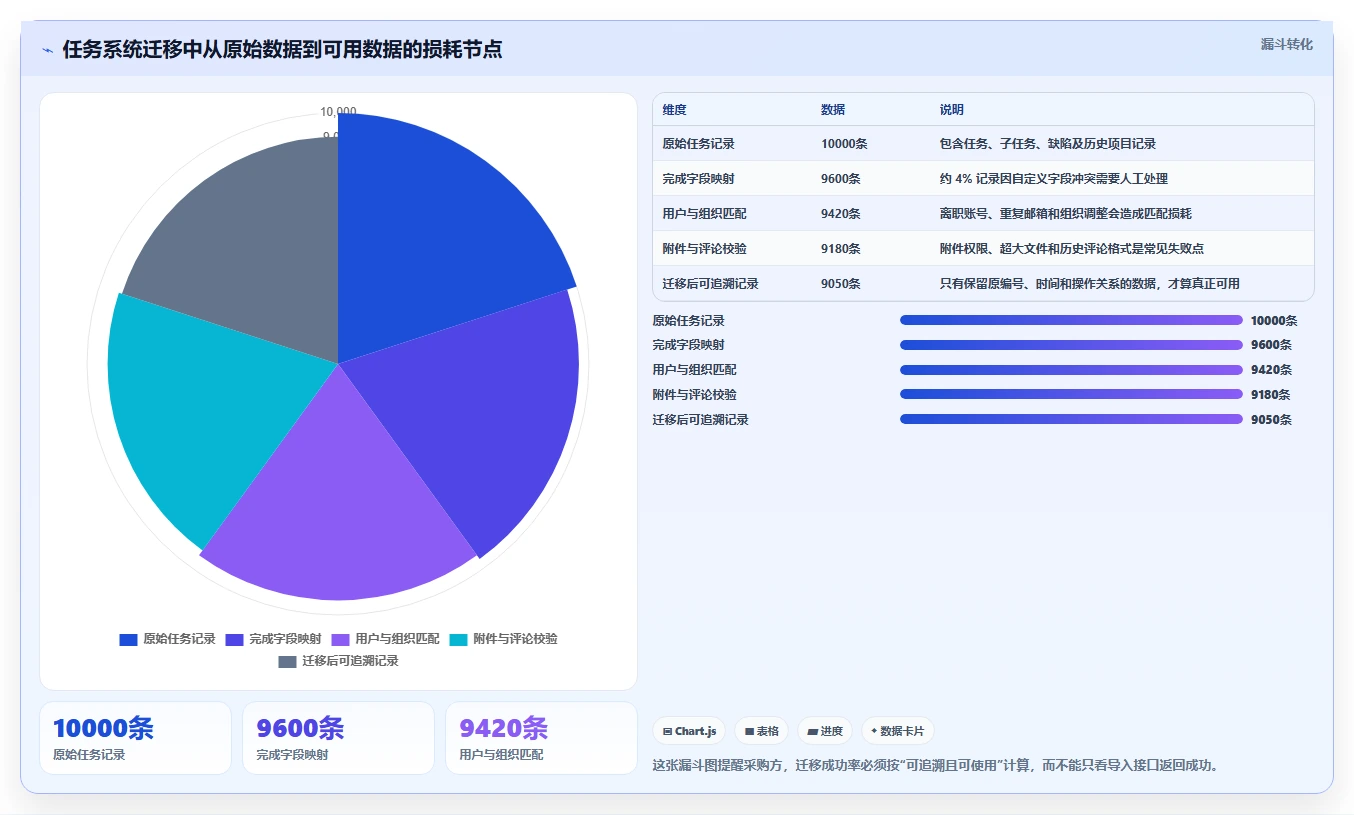
Task: Click the 迁移后可追溯记录 progress bar
Action: [1071, 420]
